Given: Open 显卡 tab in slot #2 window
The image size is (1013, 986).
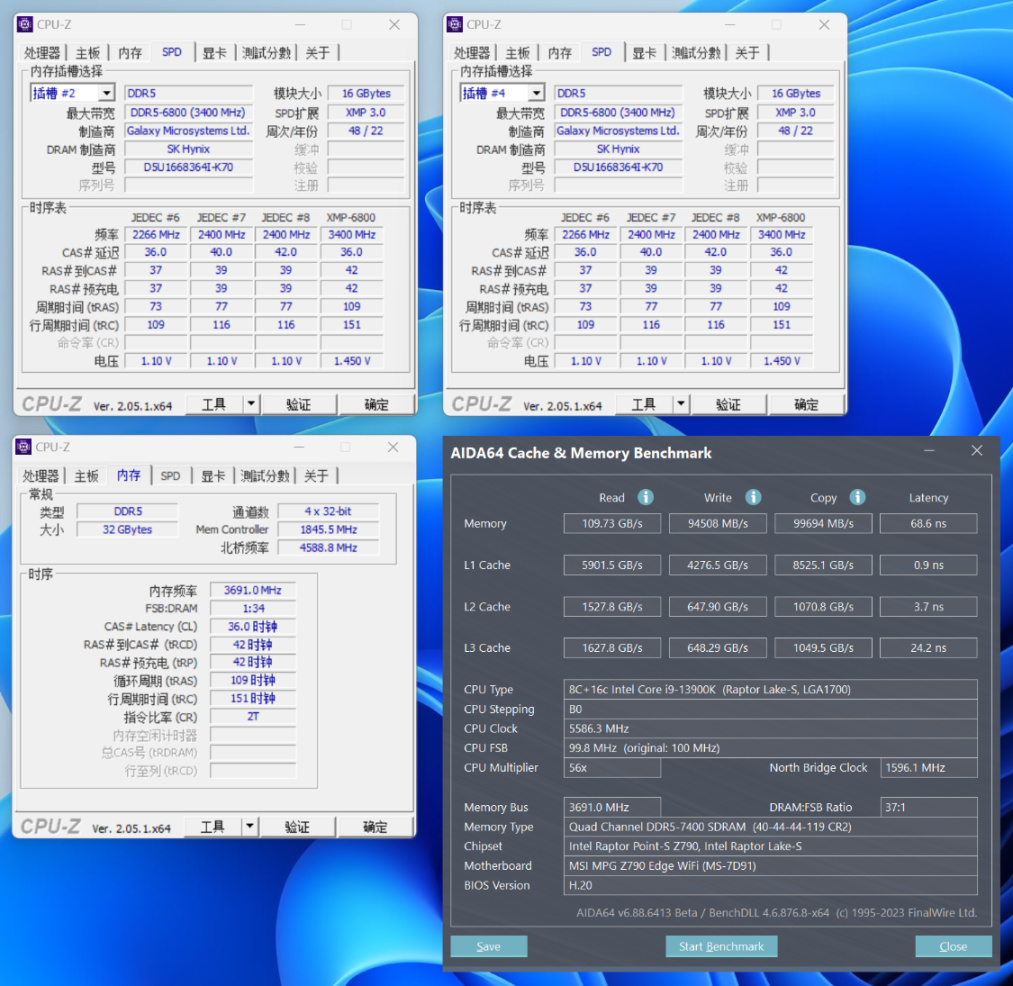Looking at the screenshot, I should [x=214, y=53].
